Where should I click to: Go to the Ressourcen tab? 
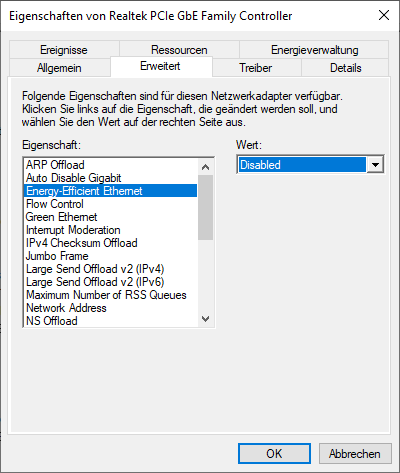pos(179,50)
